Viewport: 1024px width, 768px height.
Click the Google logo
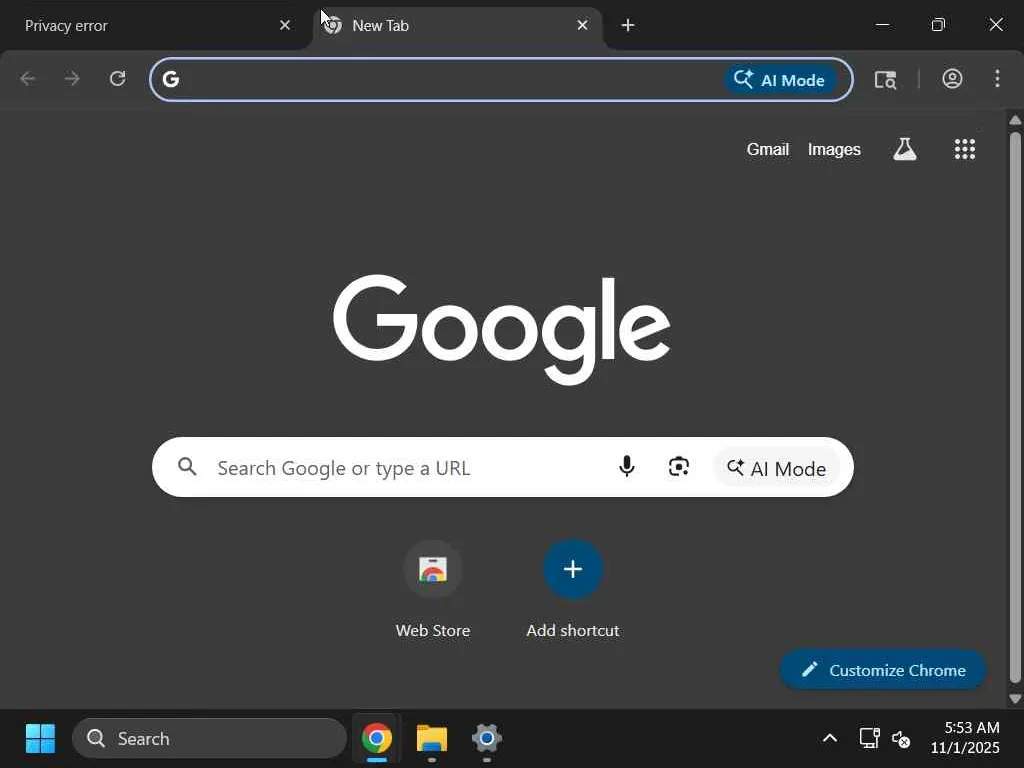click(x=502, y=329)
